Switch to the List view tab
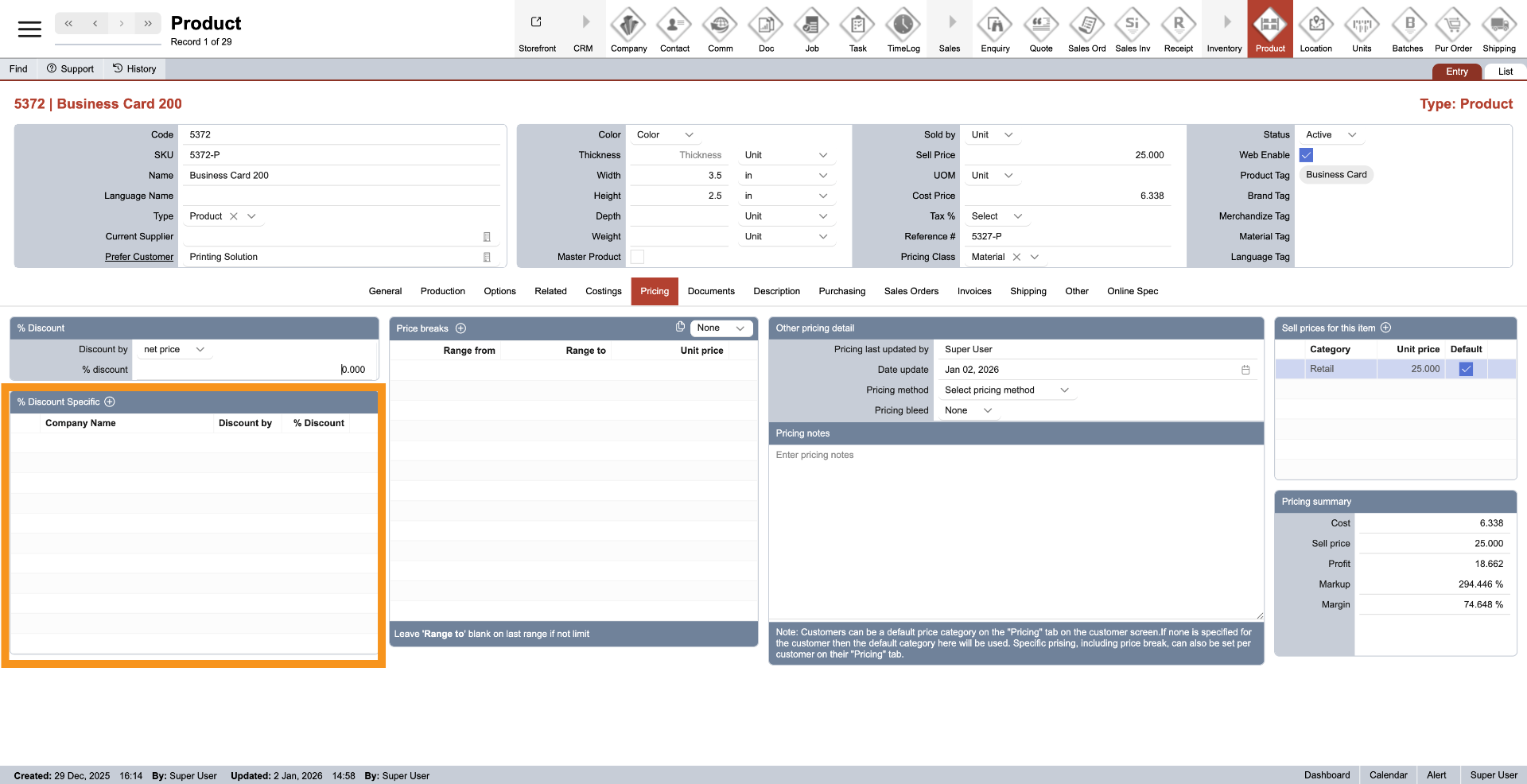The image size is (1527, 784). pos(1505,72)
